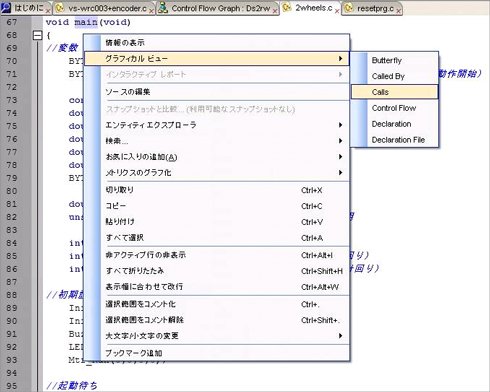The height and width of the screenshot is (392, 490).
Task: Select Control Flow graphical view
Action: (x=394, y=108)
